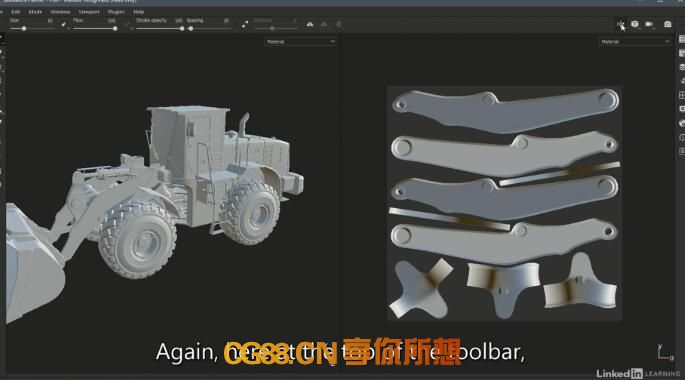Open the globe icon in the right dock

pos(682,123)
